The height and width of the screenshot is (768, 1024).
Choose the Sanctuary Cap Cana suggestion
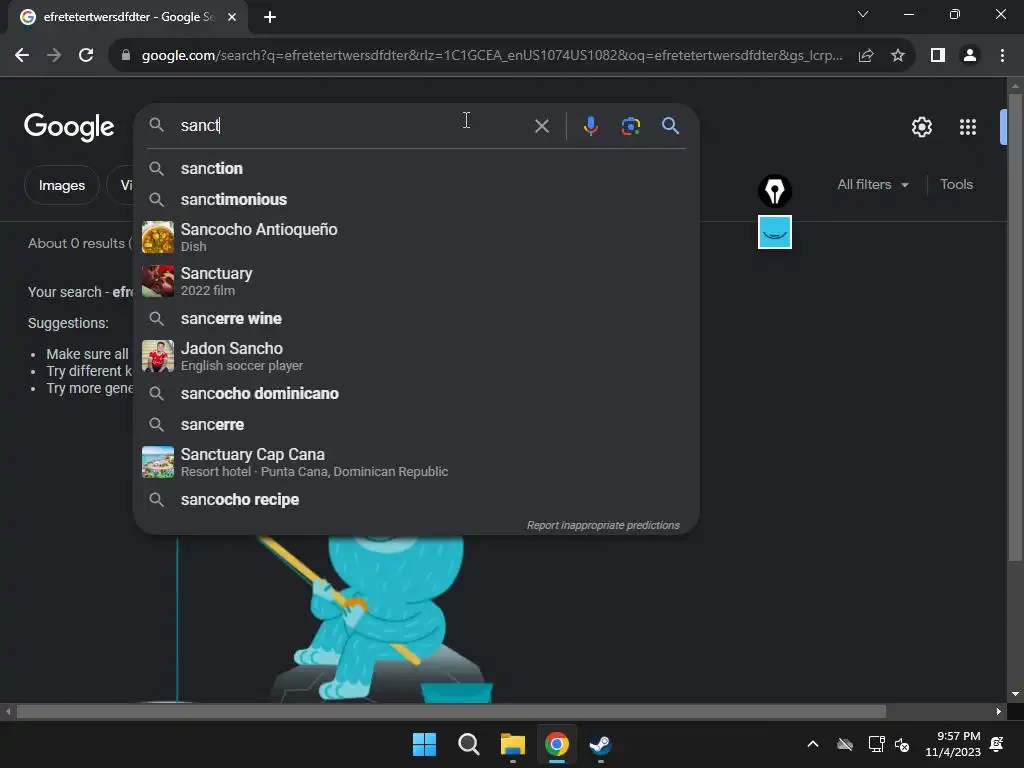pyautogui.click(x=416, y=462)
